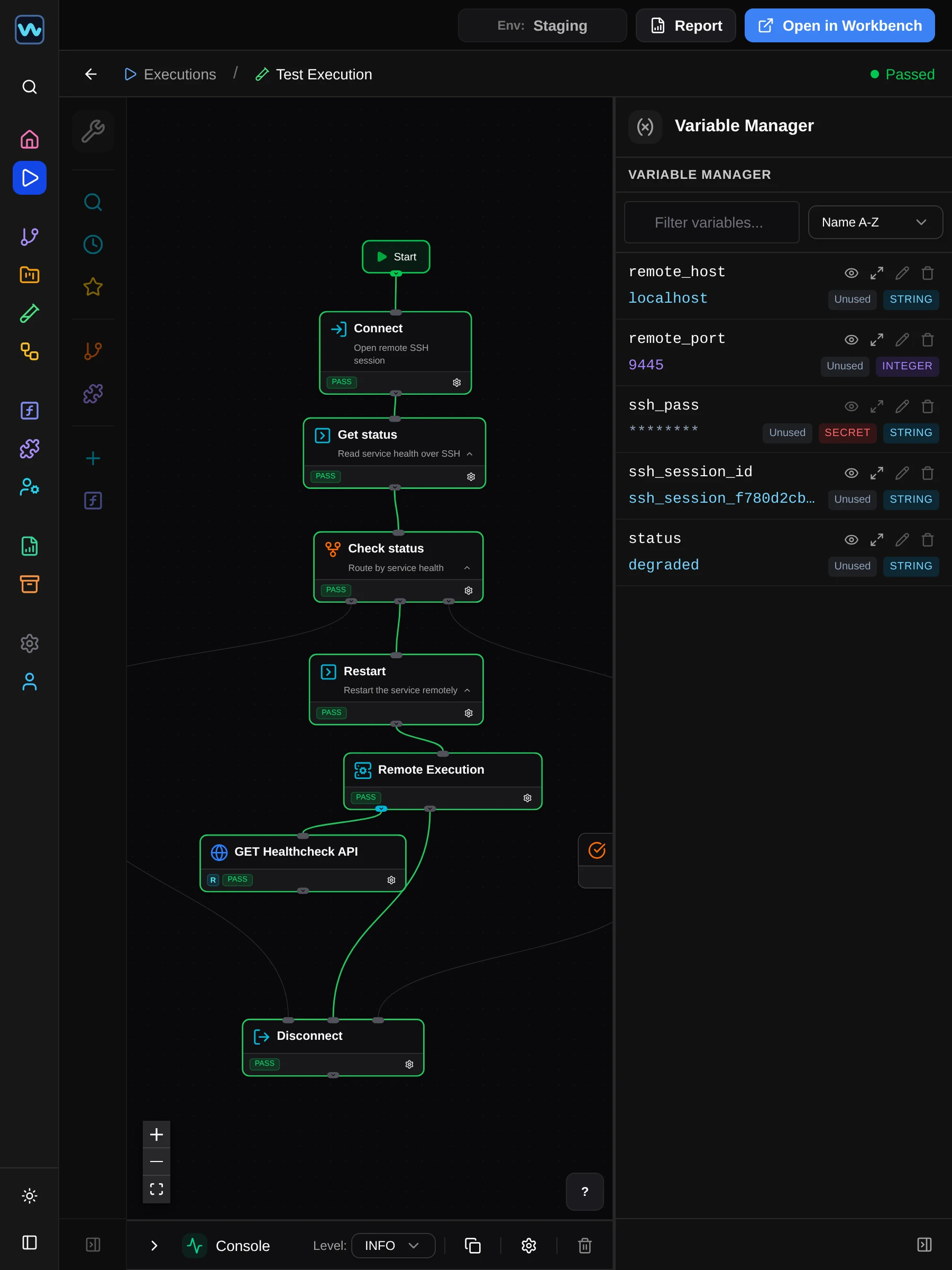
Task: Go to the Home icon in sidebar
Action: pyautogui.click(x=29, y=140)
